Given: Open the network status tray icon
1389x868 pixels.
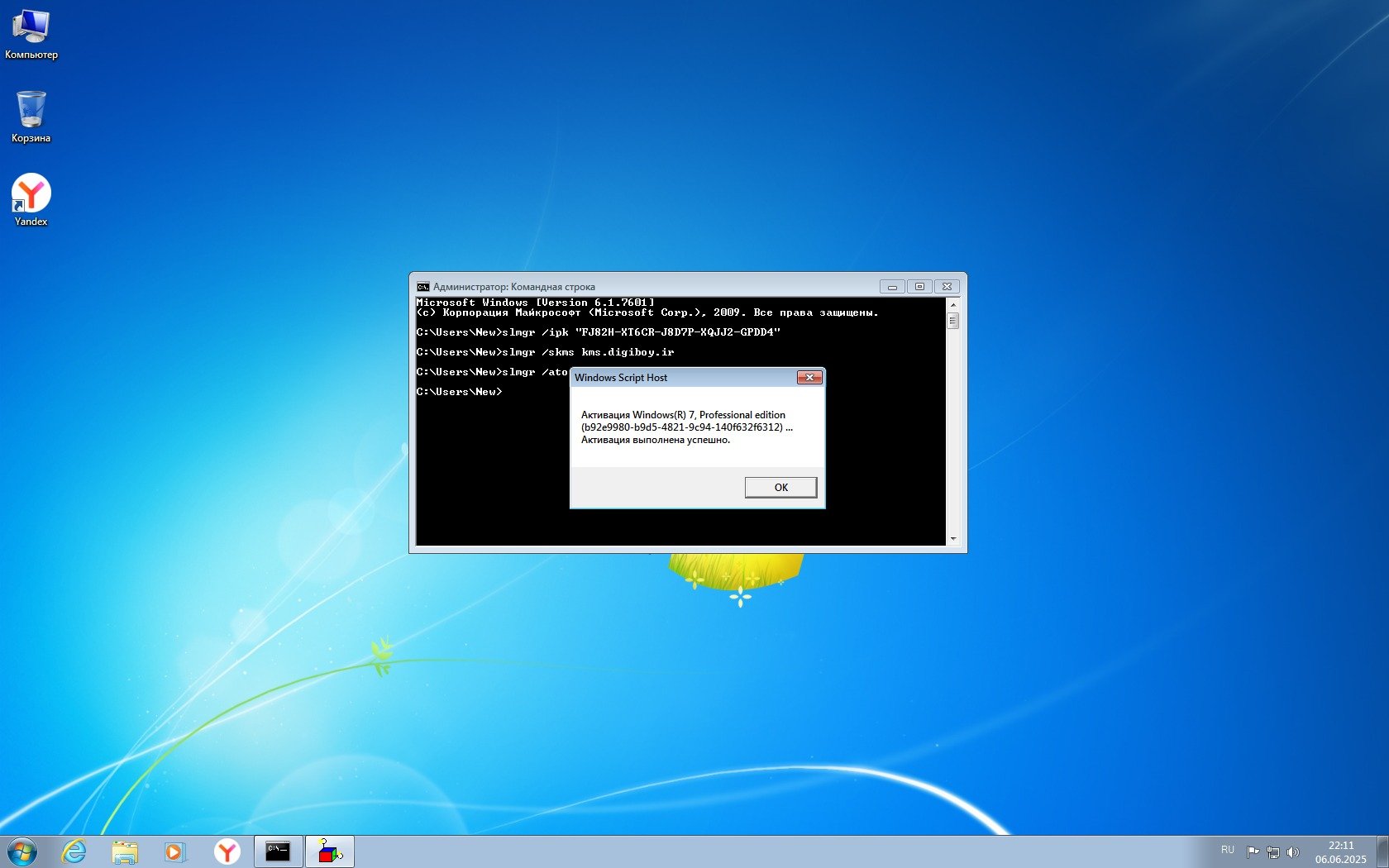Looking at the screenshot, I should pyautogui.click(x=1273, y=851).
